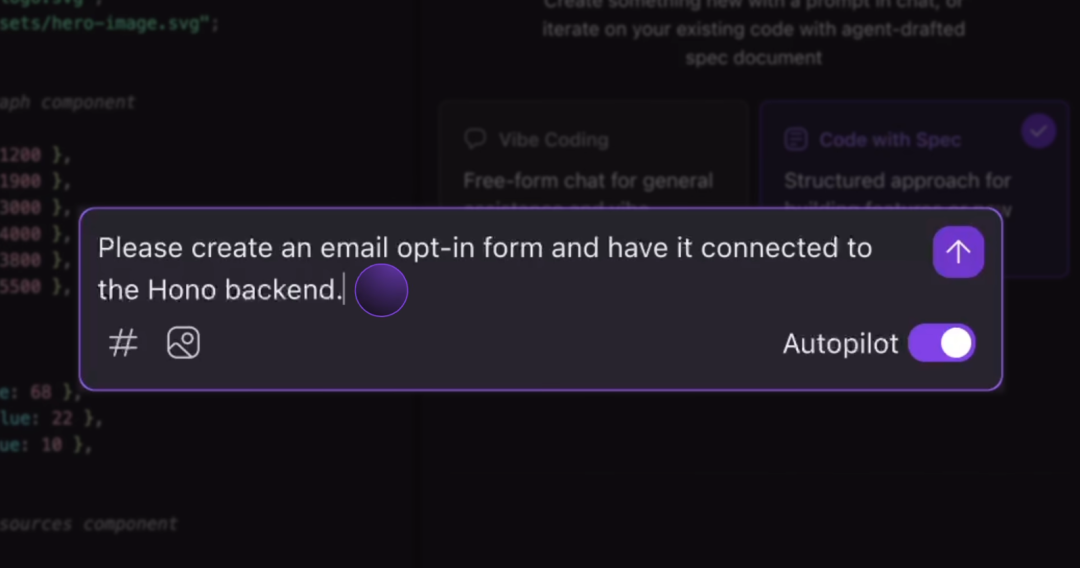Click the word "Please" in the prompt
The image size is (1080, 568).
[141, 248]
